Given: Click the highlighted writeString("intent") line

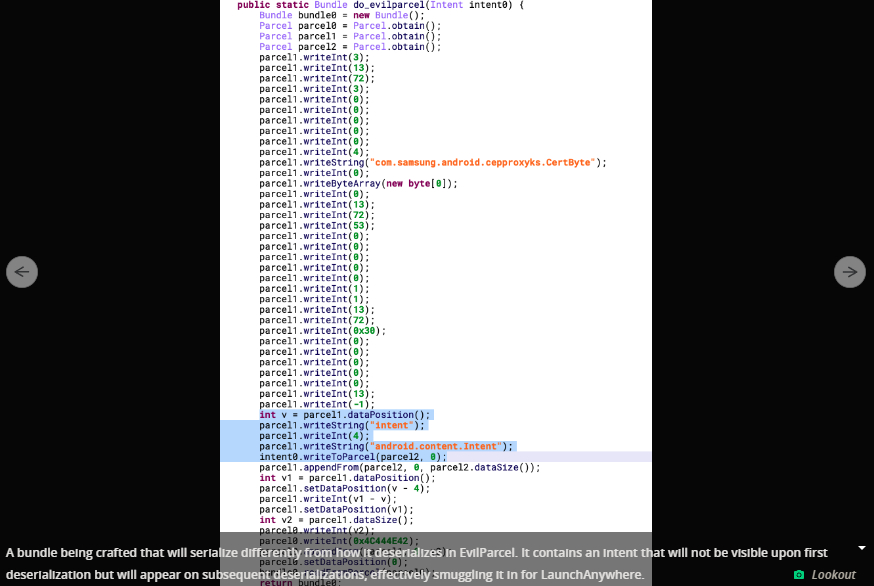Looking at the screenshot, I should [x=342, y=425].
